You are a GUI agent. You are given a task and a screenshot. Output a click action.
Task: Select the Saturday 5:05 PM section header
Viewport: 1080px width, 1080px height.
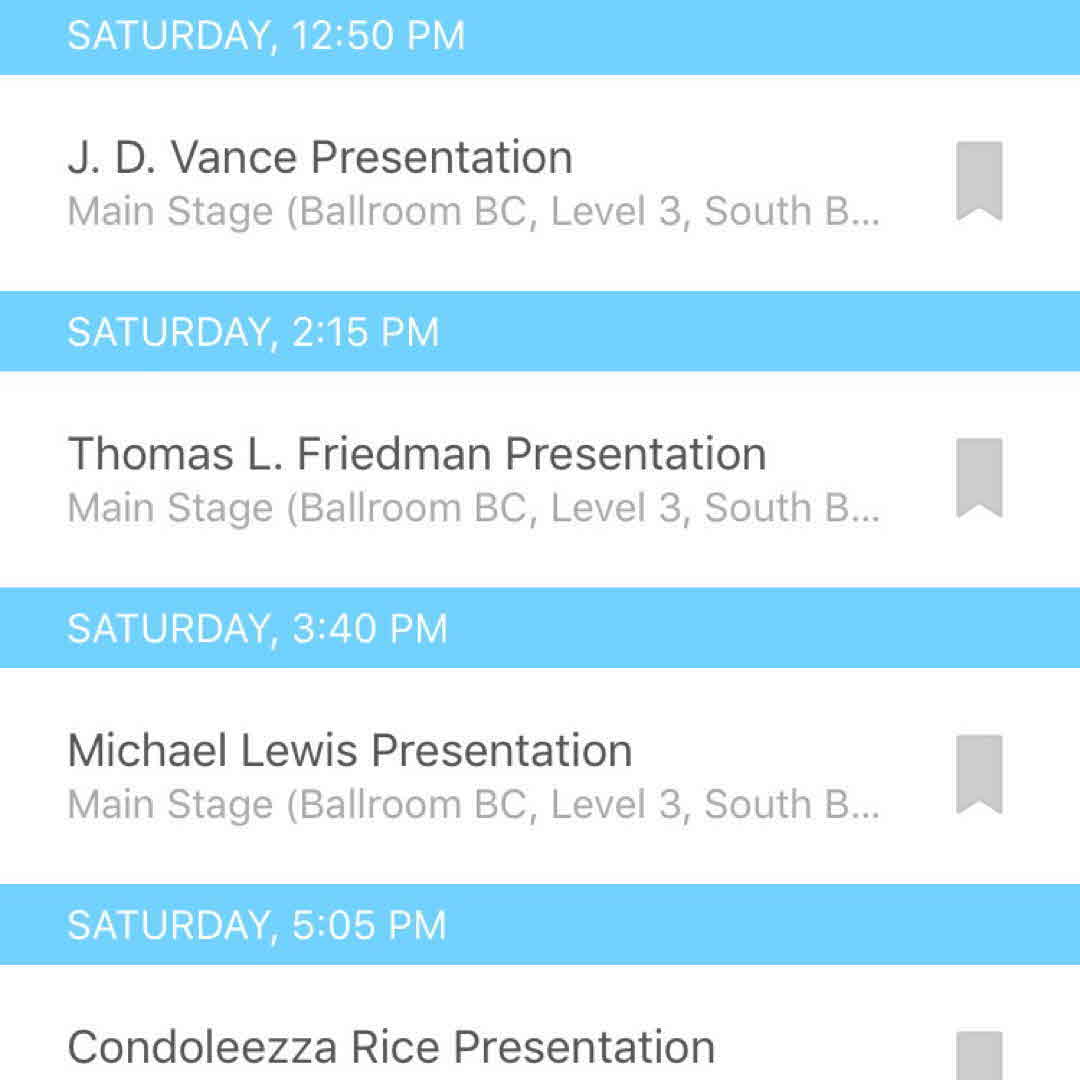(256, 925)
